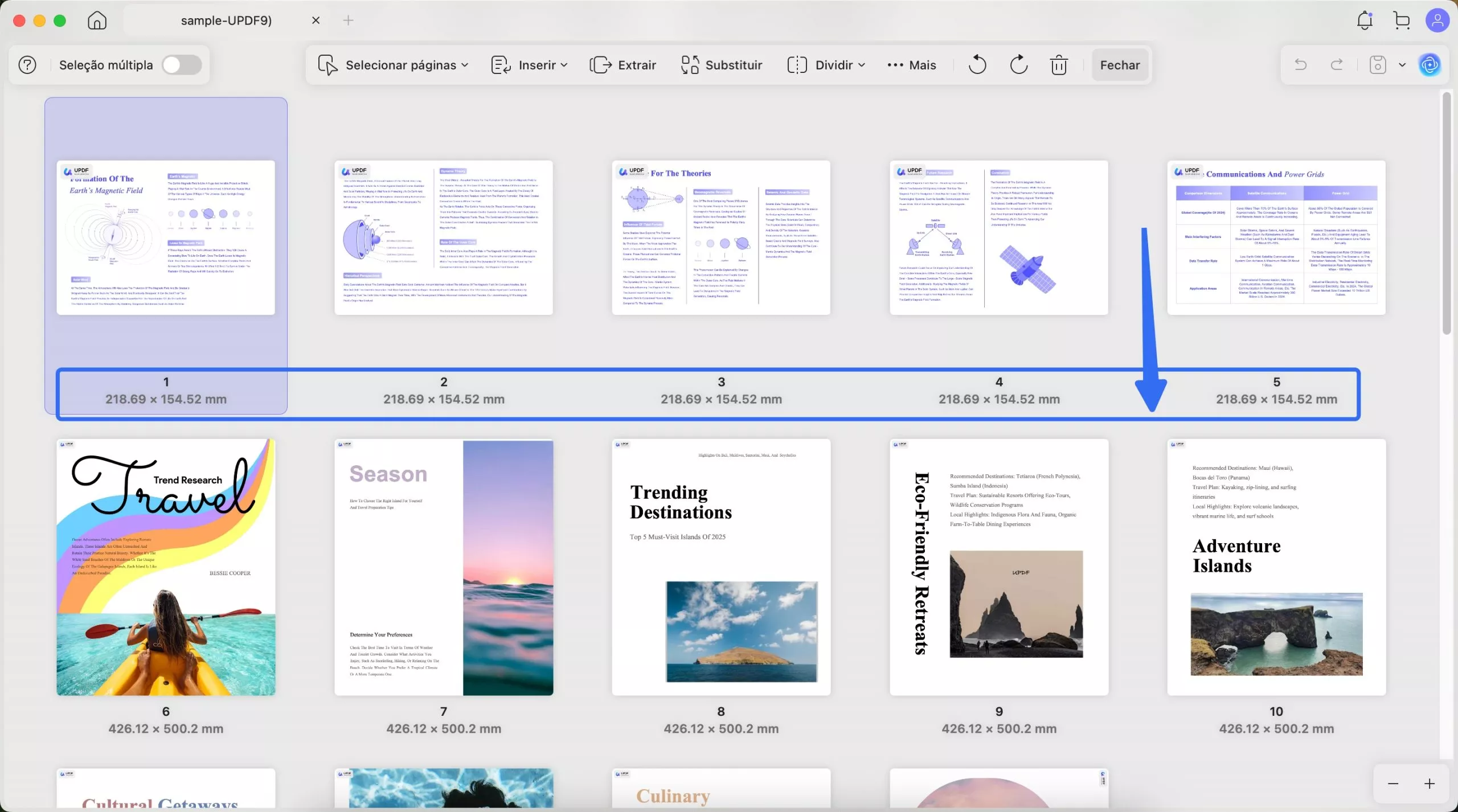Enable the Seleção múltipla toggle
The image size is (1458, 812).
(x=182, y=65)
